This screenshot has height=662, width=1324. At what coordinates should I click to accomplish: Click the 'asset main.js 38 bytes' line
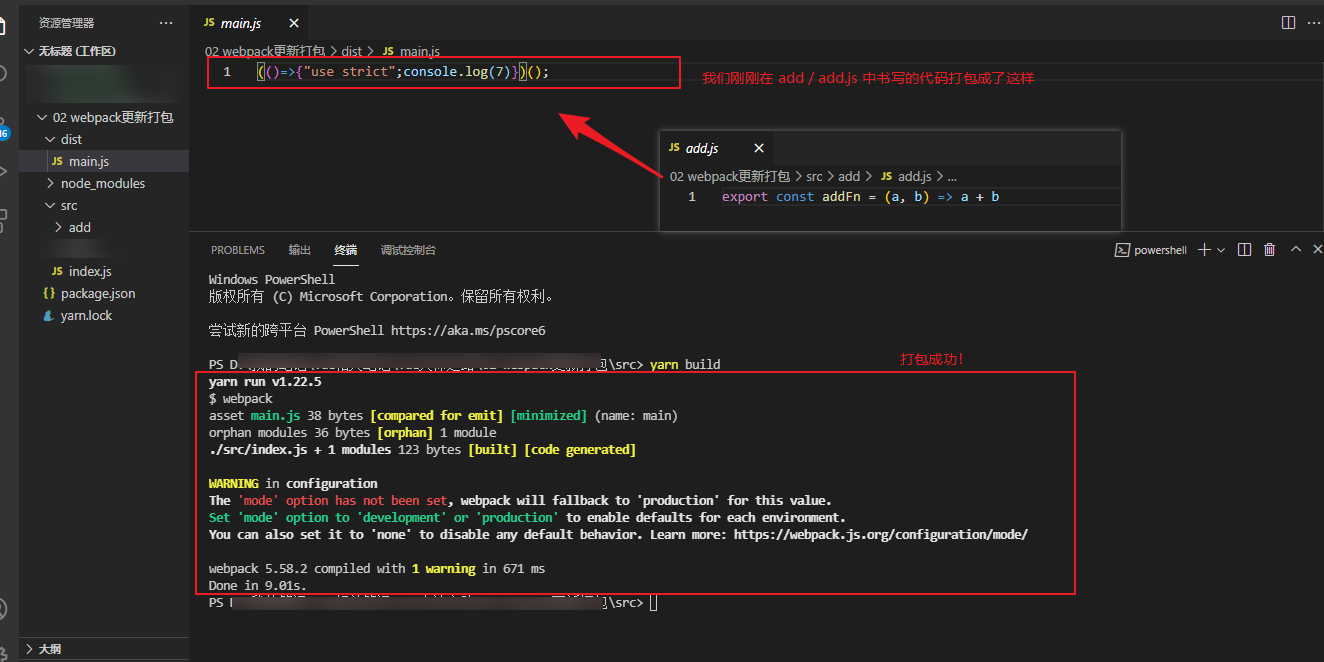[x=443, y=415]
